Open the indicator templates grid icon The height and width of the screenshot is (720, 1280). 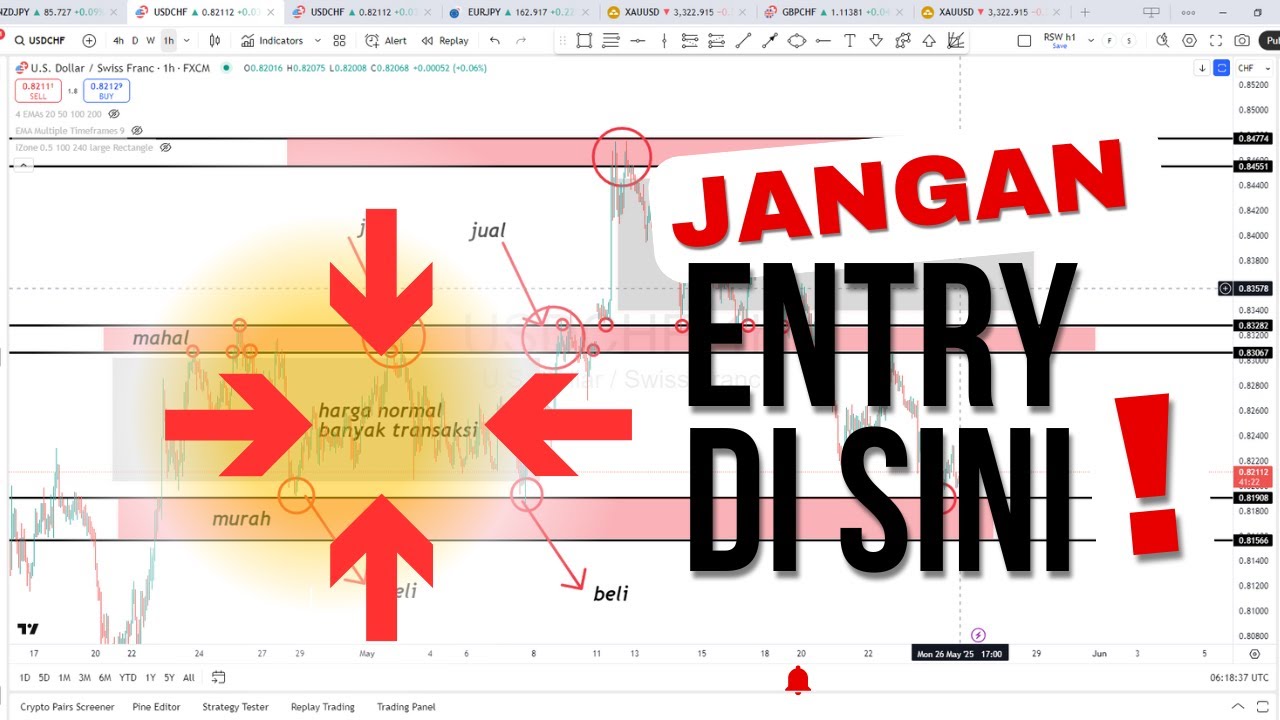339,41
